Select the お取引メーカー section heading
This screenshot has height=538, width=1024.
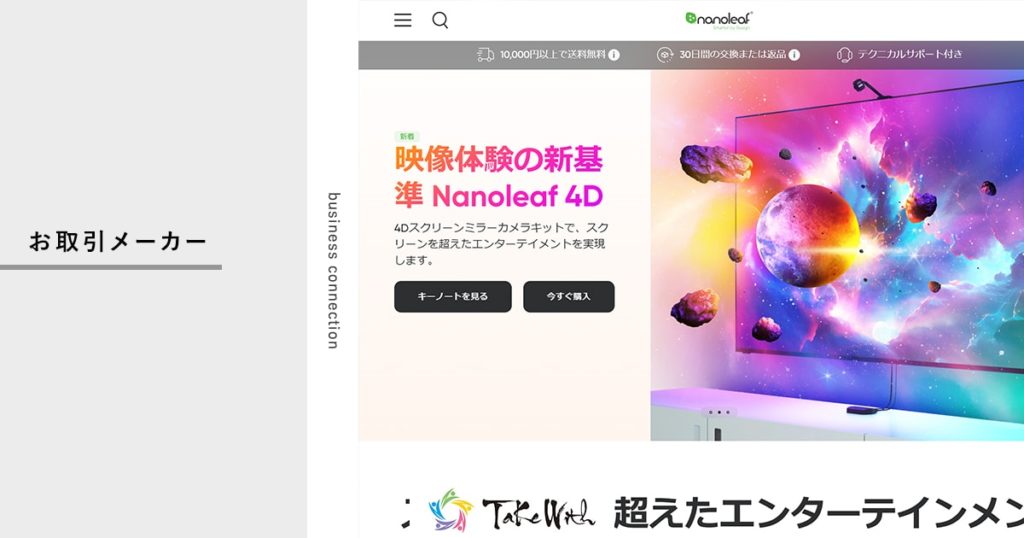click(118, 242)
